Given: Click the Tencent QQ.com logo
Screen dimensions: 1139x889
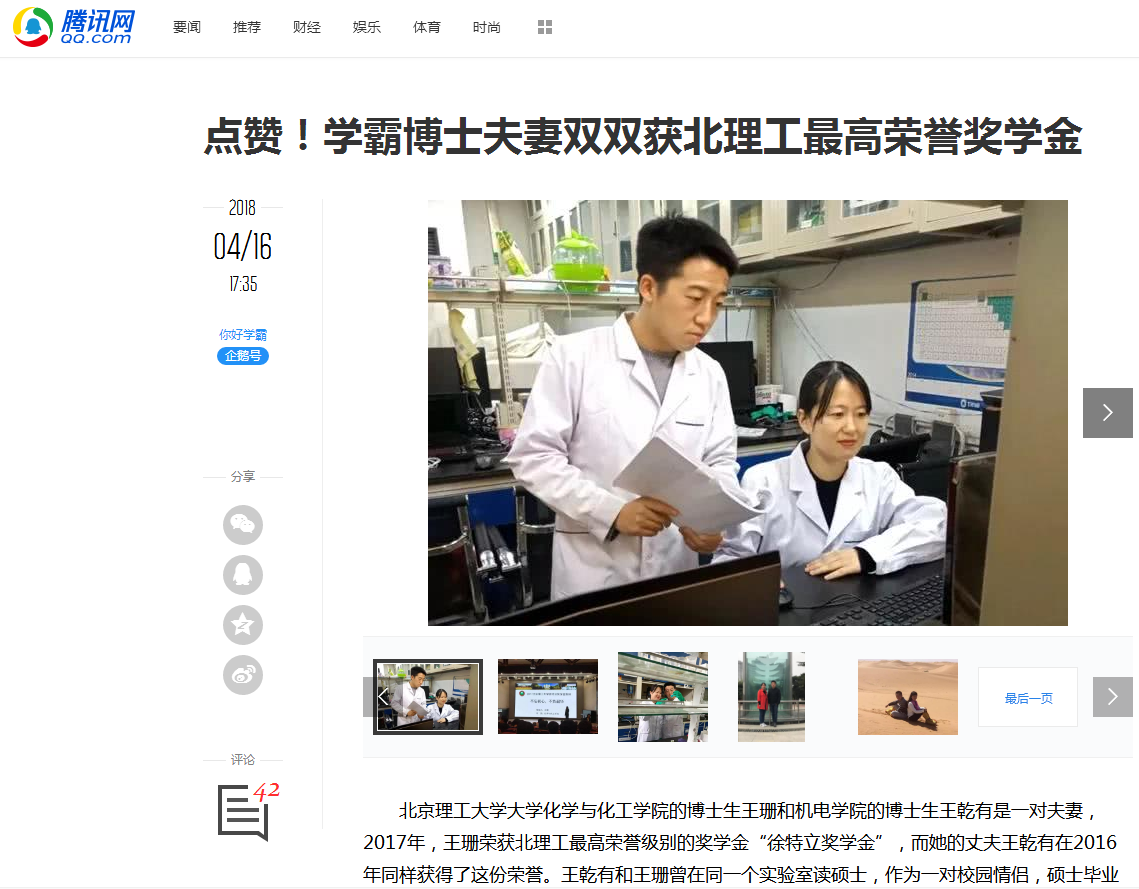Looking at the screenshot, I should pos(74,27).
